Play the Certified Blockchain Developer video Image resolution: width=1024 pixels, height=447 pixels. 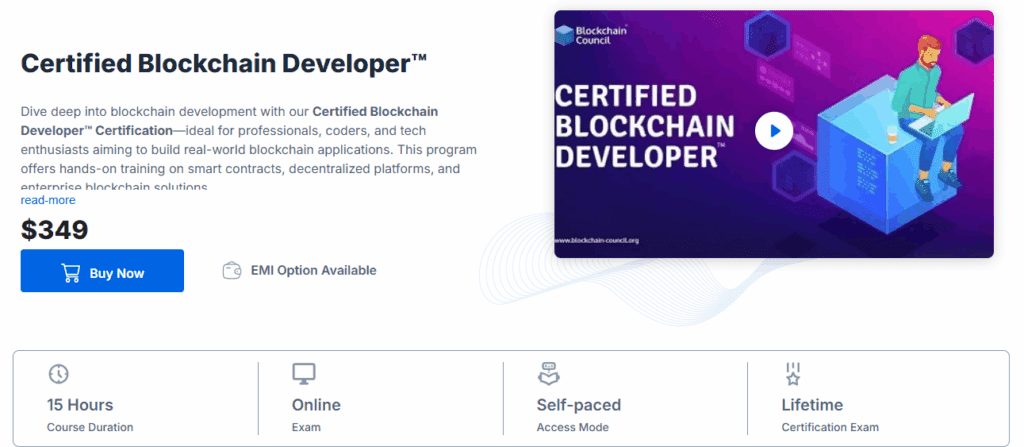(x=774, y=131)
